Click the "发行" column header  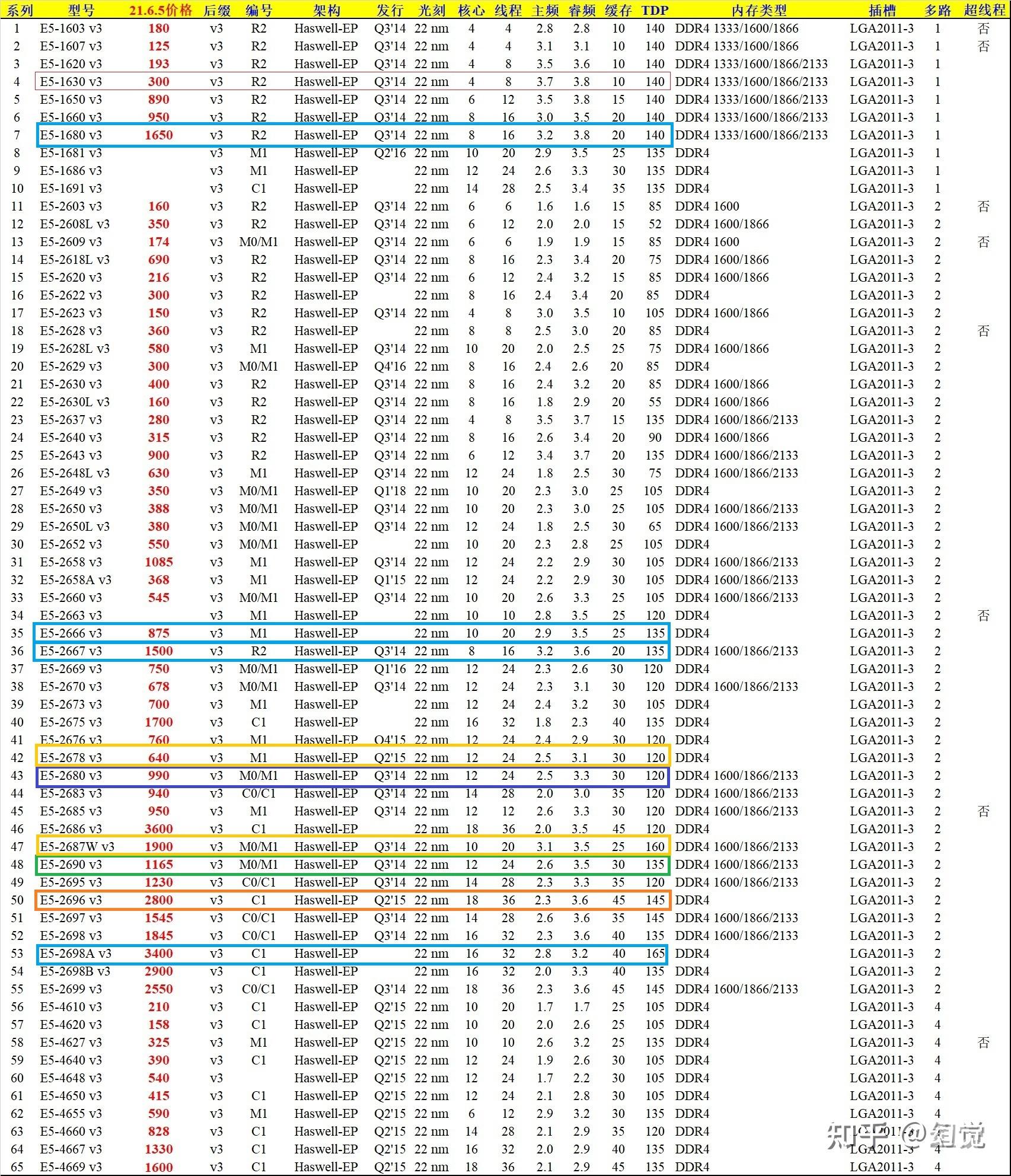pos(390,10)
